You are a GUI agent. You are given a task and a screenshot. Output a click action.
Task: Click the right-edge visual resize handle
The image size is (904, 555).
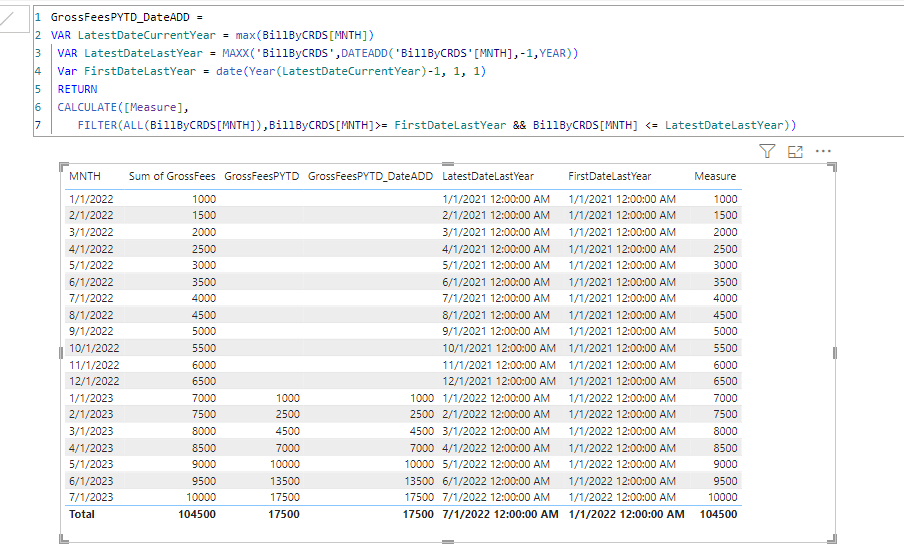[834, 353]
